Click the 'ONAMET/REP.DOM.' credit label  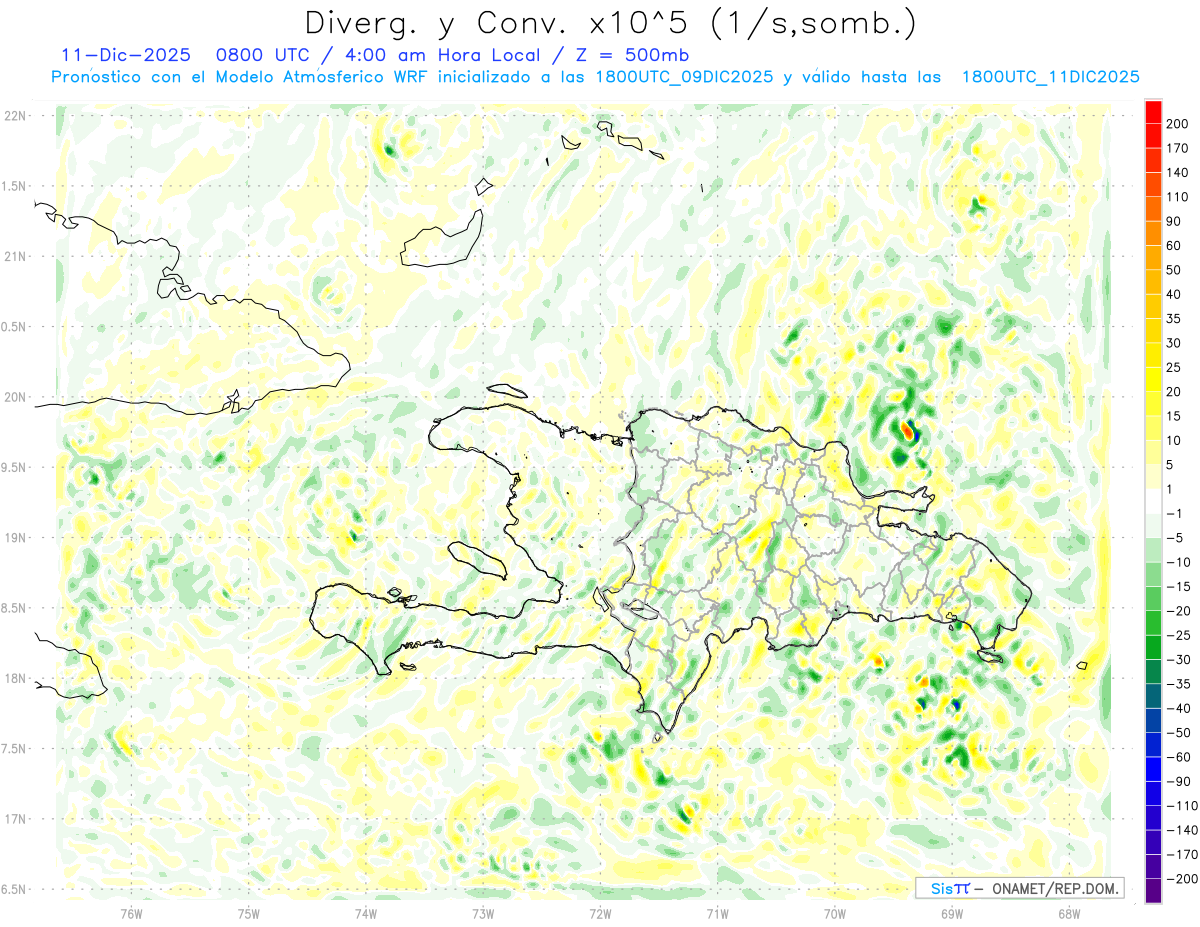[1057, 888]
